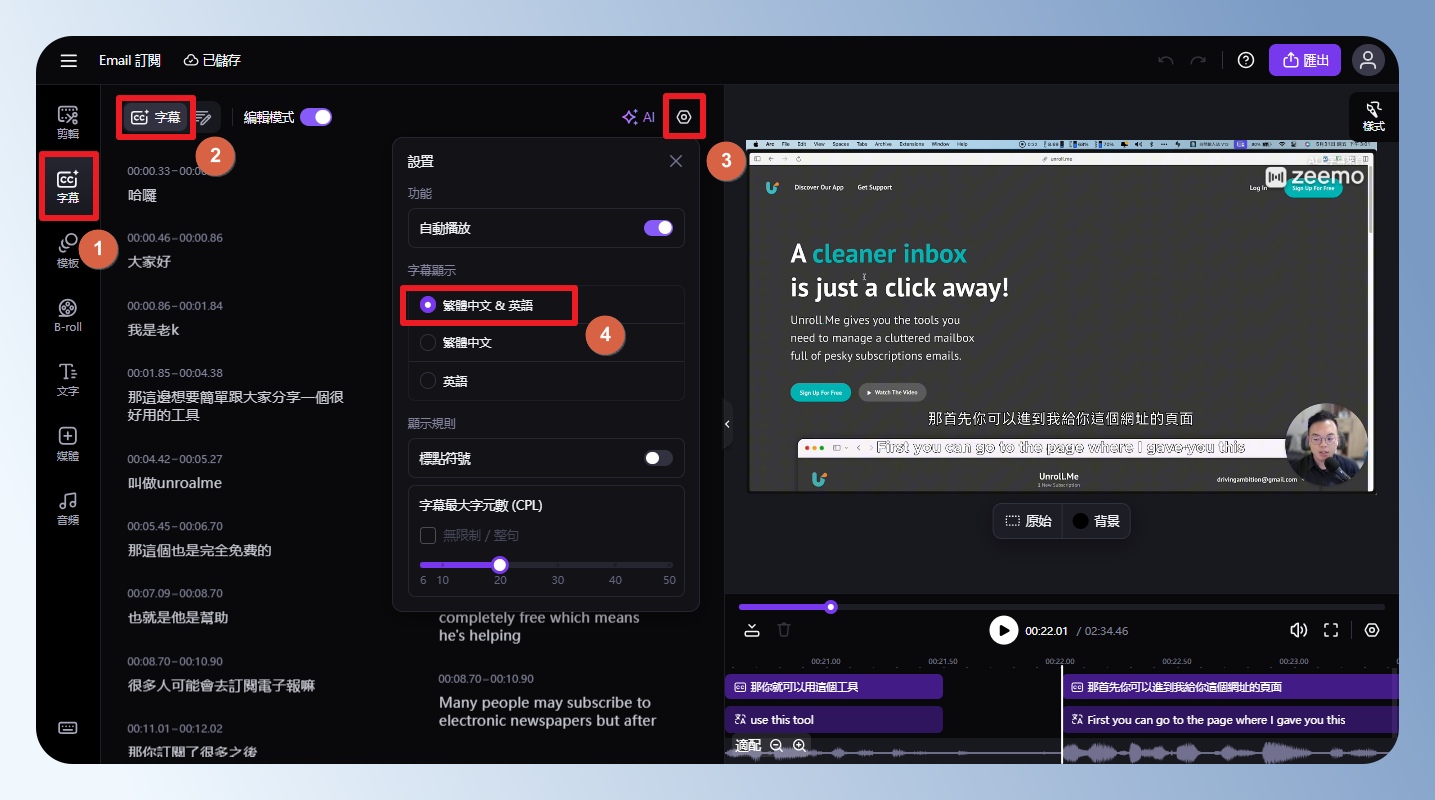
Task: Open the 樣式 style panel icon
Action: 1373,116
